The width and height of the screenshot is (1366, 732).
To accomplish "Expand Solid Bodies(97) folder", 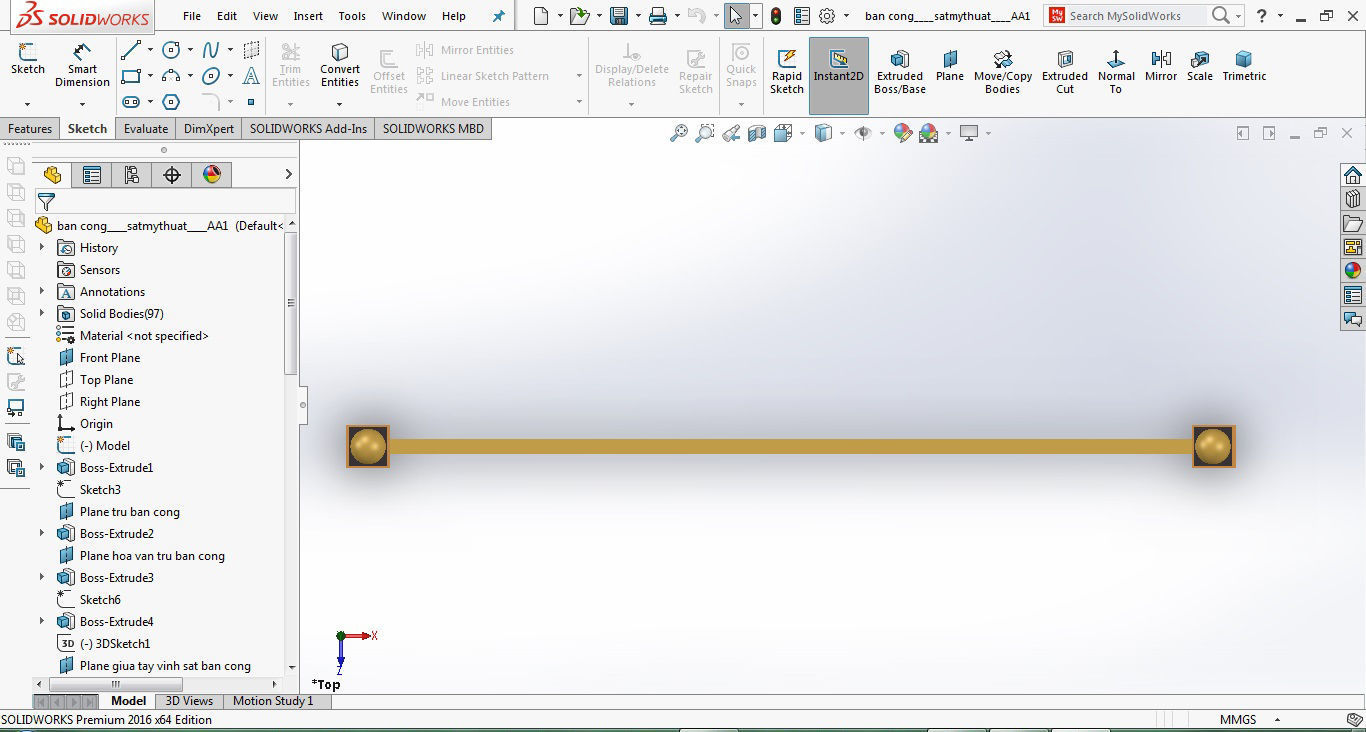I will click(41, 313).
